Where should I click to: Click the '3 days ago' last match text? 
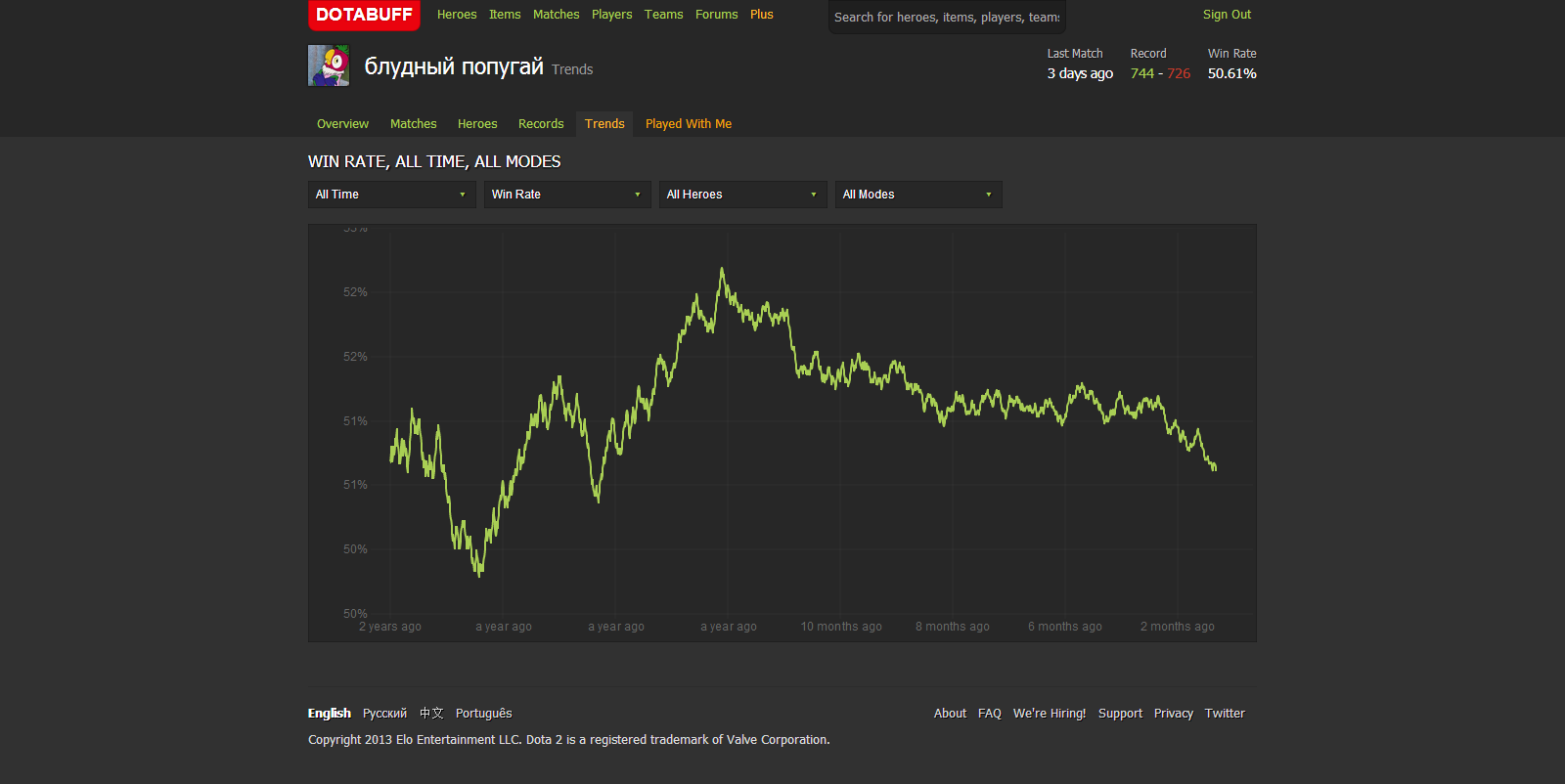1080,73
